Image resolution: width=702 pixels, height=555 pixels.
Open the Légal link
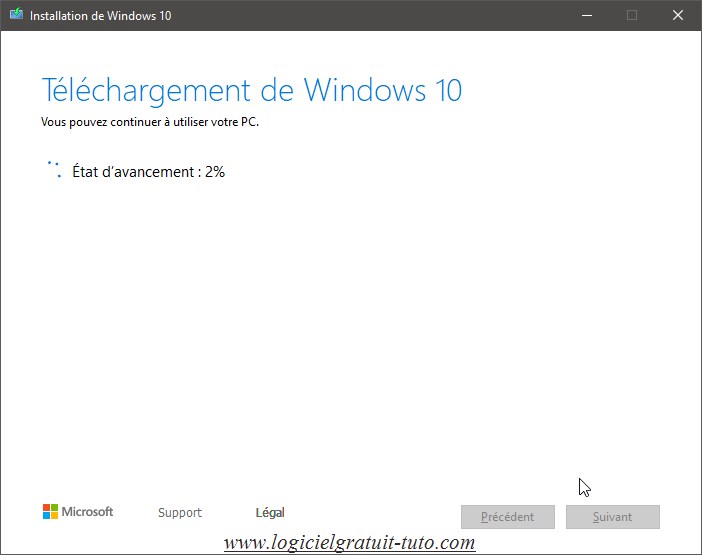270,512
